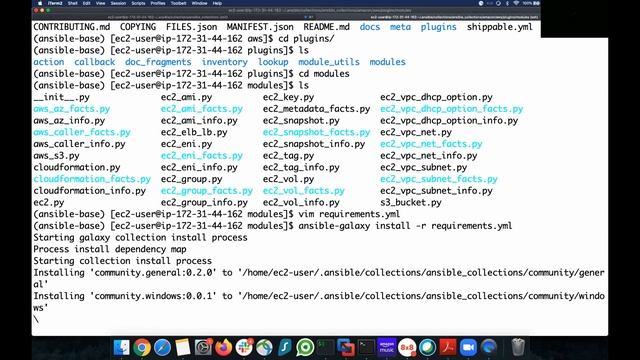Click 'ec2_metadata_facts.py' file name
Image resolution: width=640 pixels, height=360 pixels.
[316, 109]
